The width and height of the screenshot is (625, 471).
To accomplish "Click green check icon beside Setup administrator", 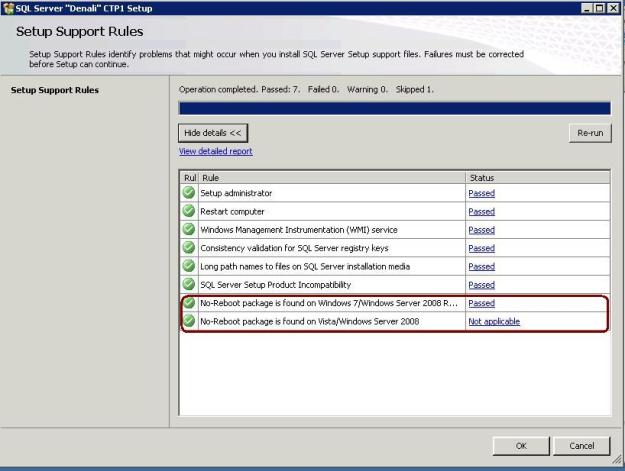I will point(189,193).
